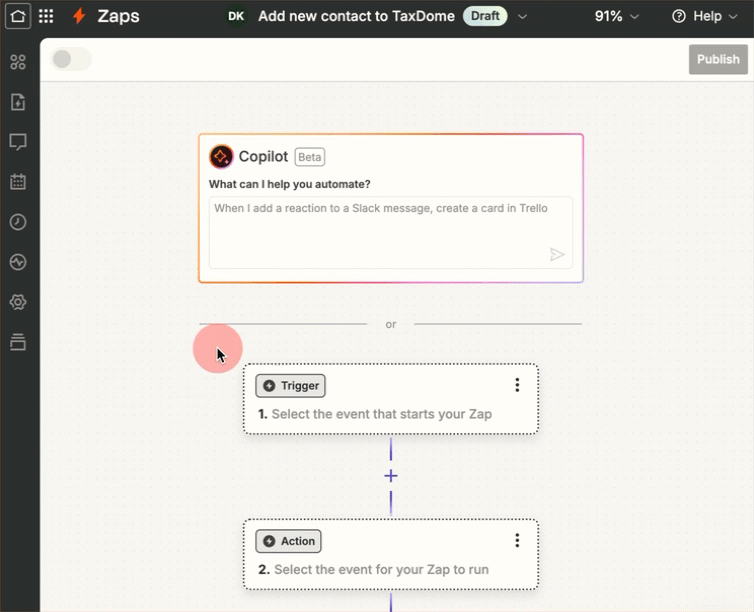Toggle the Zap on/off switch
The width and height of the screenshot is (754, 612).
(71, 59)
